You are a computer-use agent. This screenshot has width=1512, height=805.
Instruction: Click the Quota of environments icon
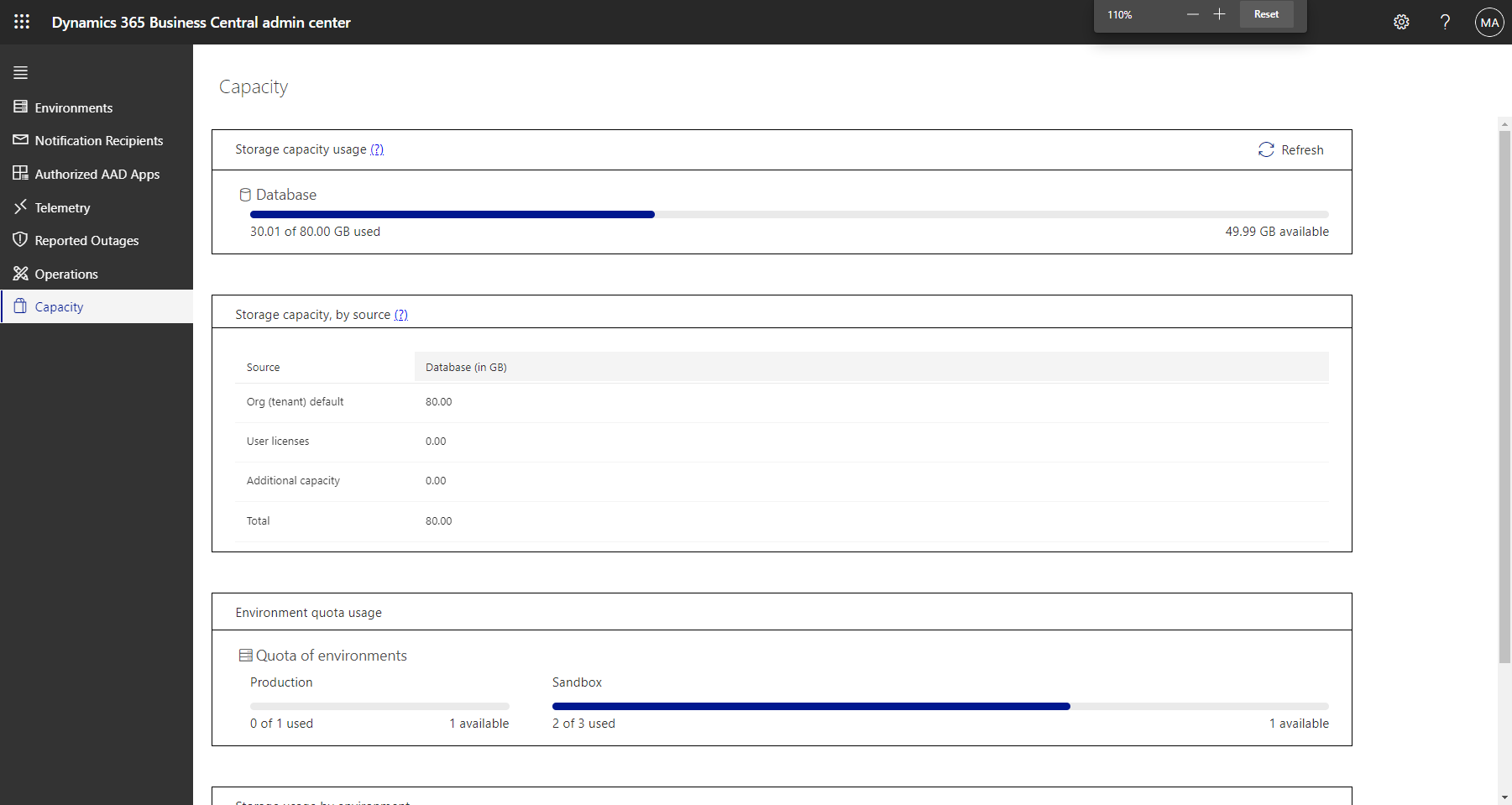(x=245, y=655)
